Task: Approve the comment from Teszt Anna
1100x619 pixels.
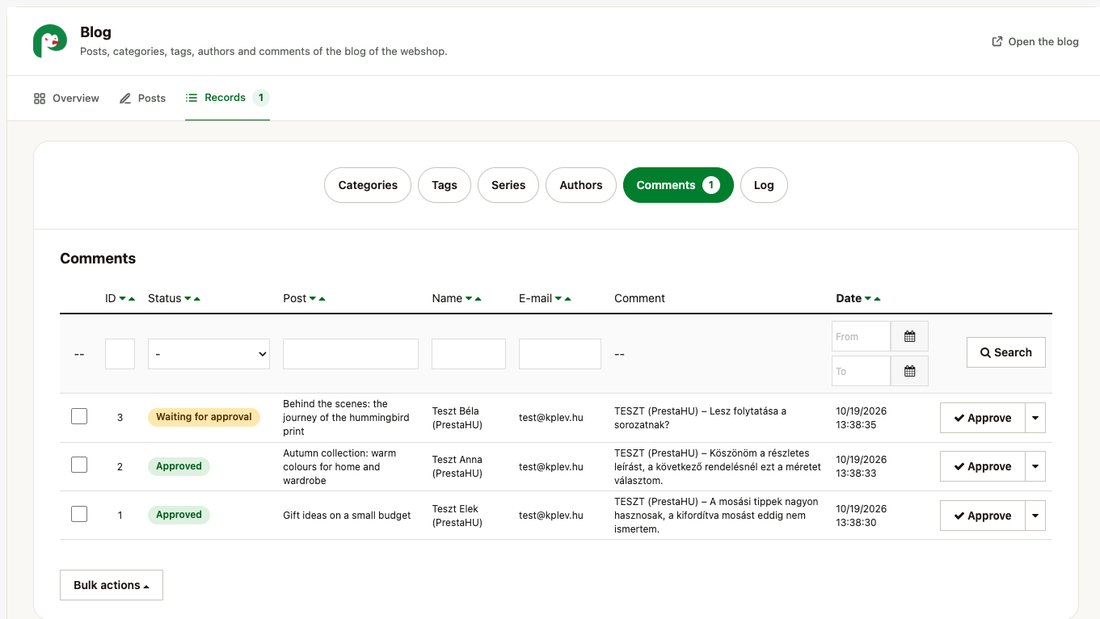Action: click(x=982, y=467)
